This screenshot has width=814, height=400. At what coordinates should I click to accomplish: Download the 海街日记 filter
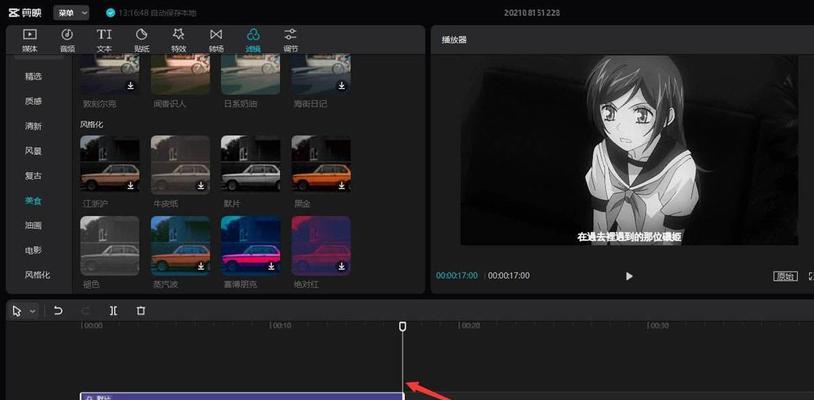342,86
